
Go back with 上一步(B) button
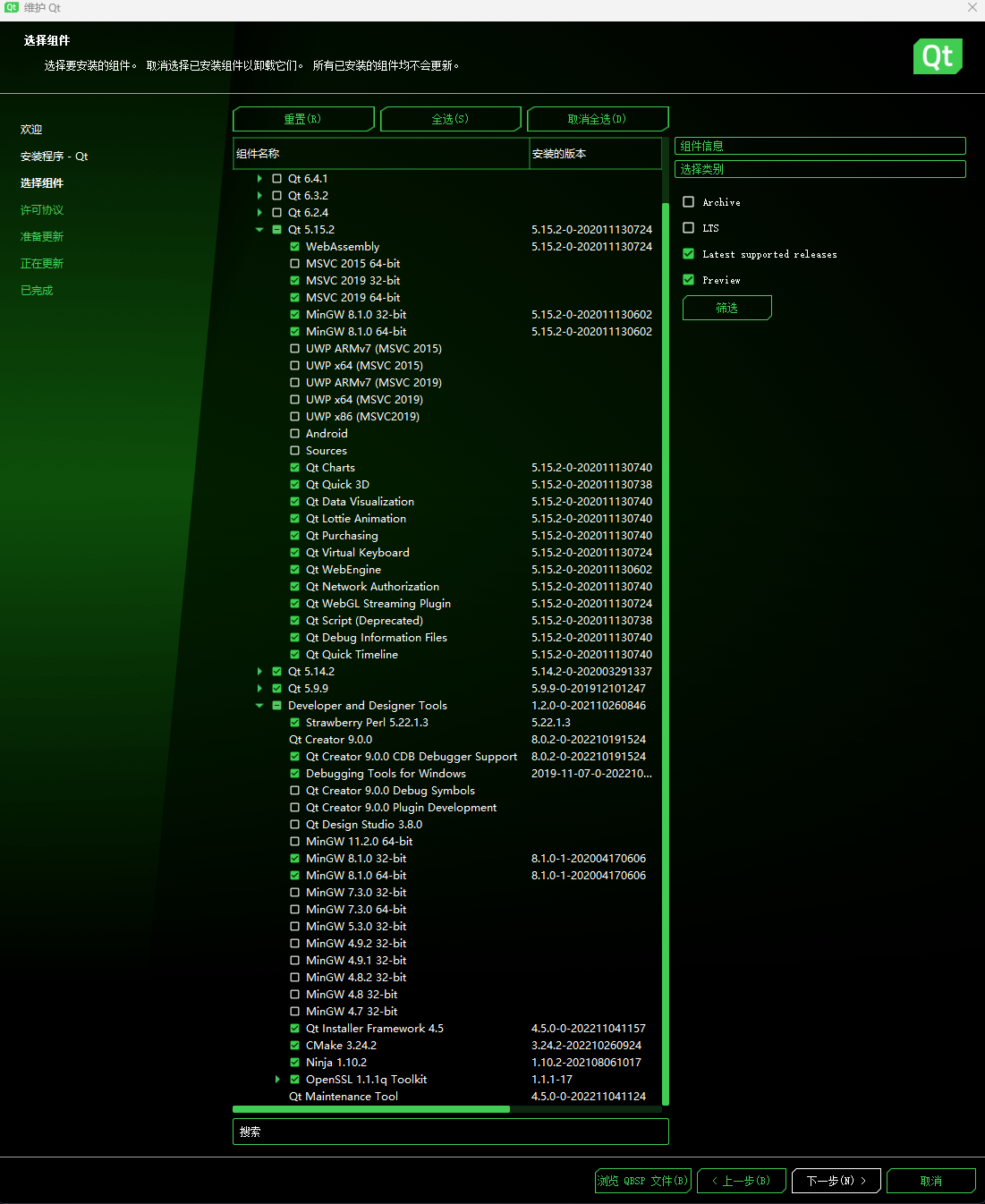click(x=742, y=1181)
